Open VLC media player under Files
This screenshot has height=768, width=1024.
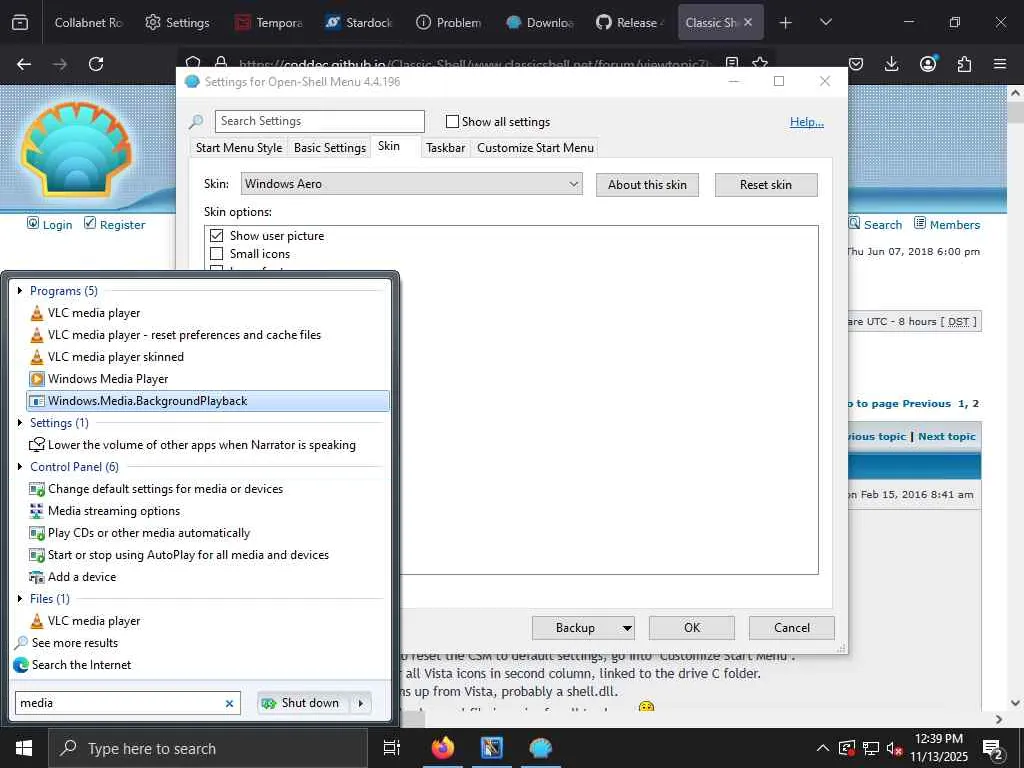pyautogui.click(x=85, y=620)
